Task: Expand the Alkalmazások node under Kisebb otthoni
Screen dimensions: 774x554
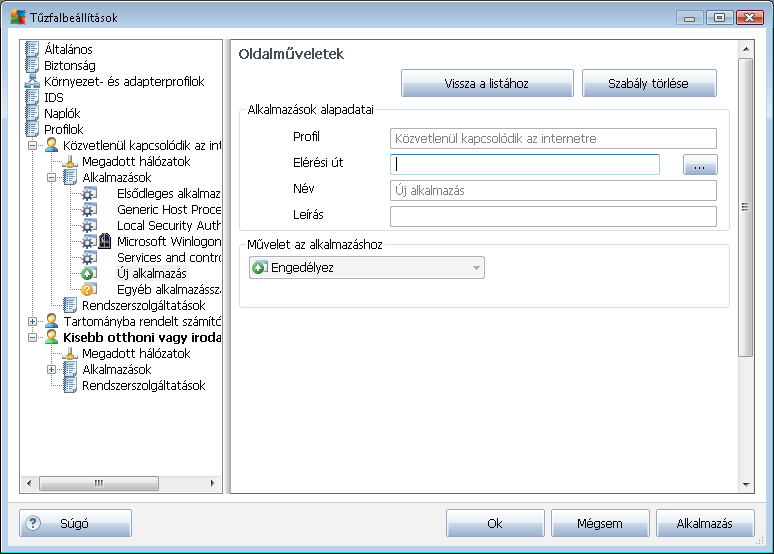Action: 51,369
